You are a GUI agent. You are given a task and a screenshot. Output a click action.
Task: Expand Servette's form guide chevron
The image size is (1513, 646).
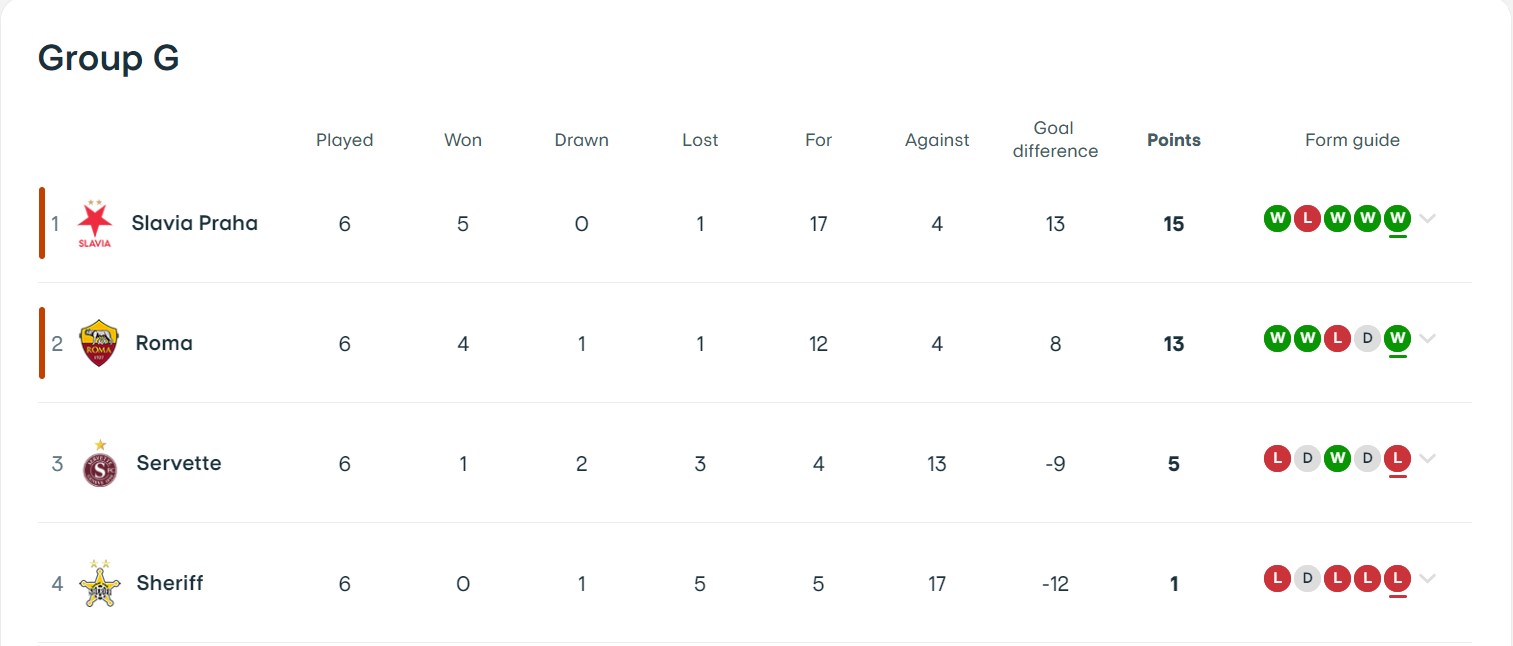point(1428,458)
